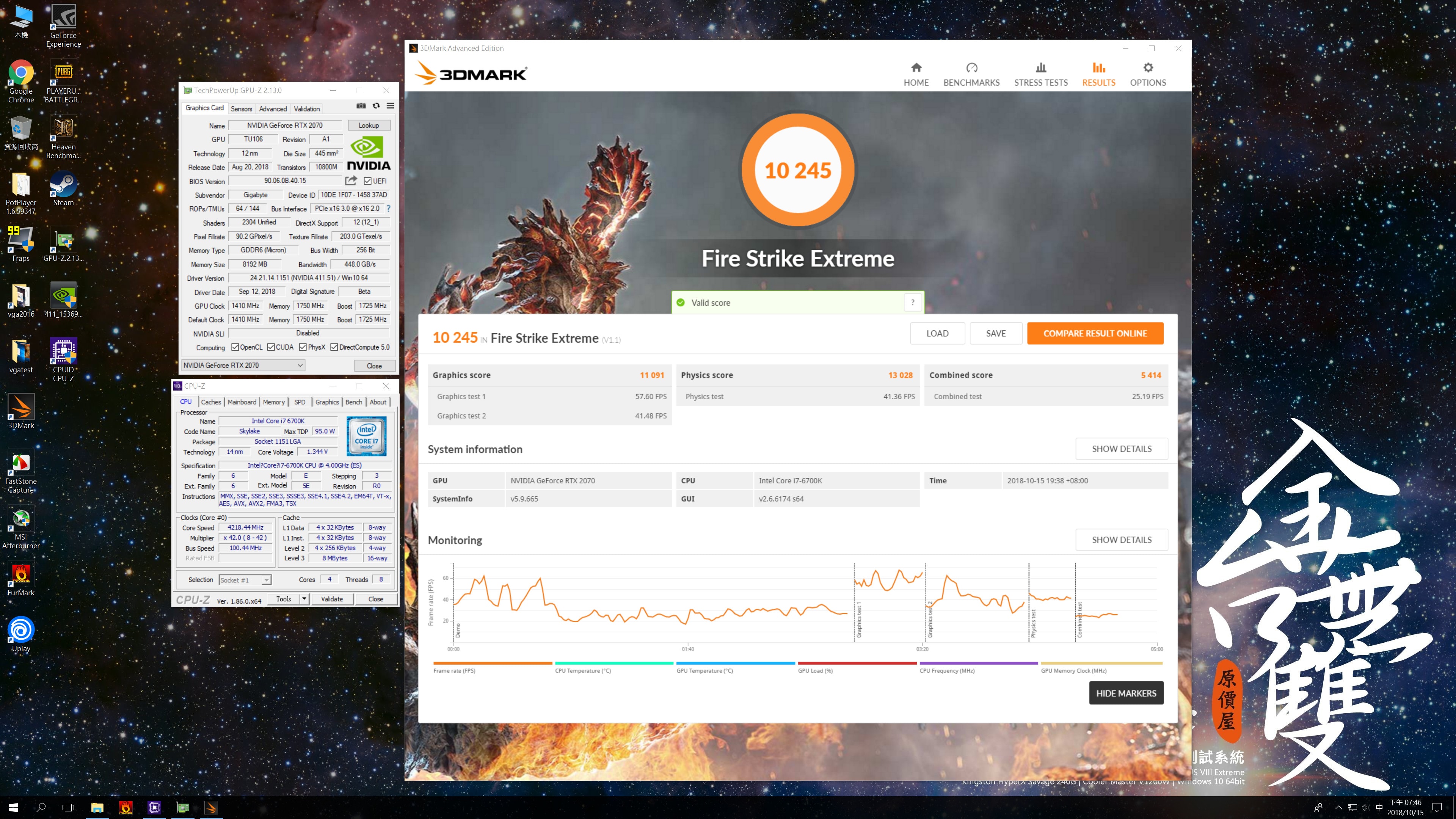Viewport: 1456px width, 819px height.
Task: Open Windows notification center
Action: tap(1437, 807)
